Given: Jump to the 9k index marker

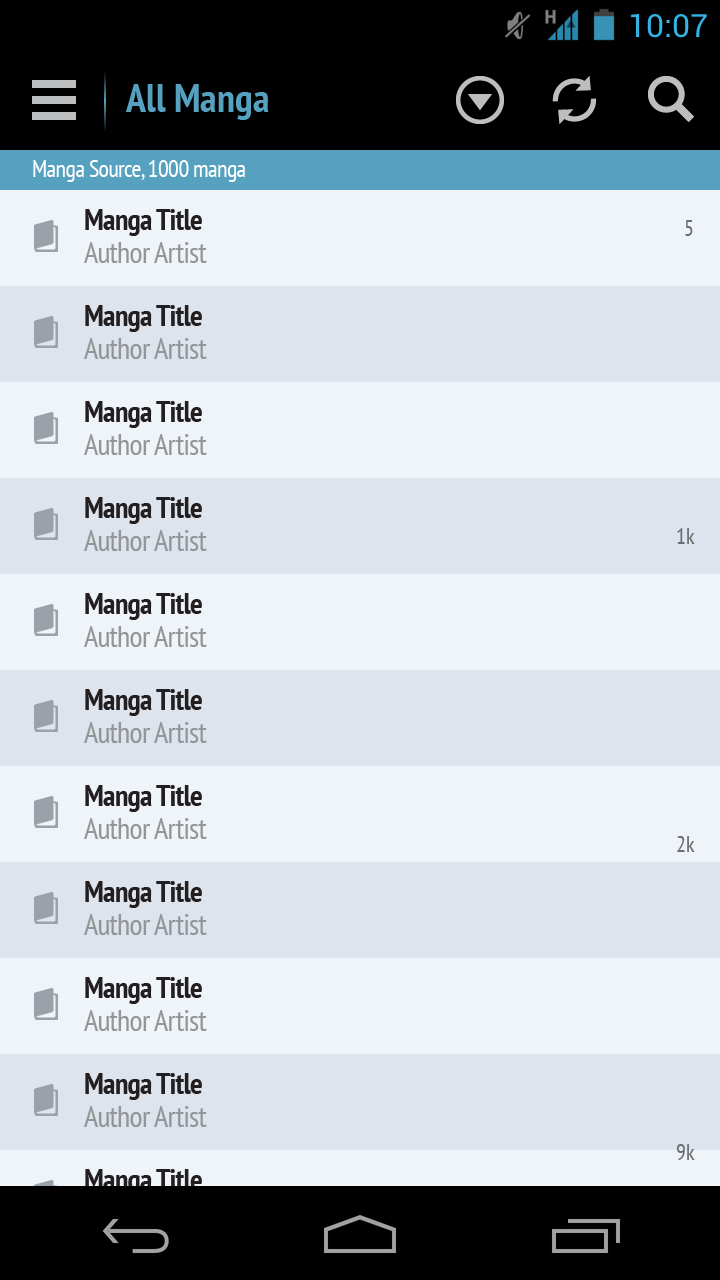Looking at the screenshot, I should point(685,1153).
